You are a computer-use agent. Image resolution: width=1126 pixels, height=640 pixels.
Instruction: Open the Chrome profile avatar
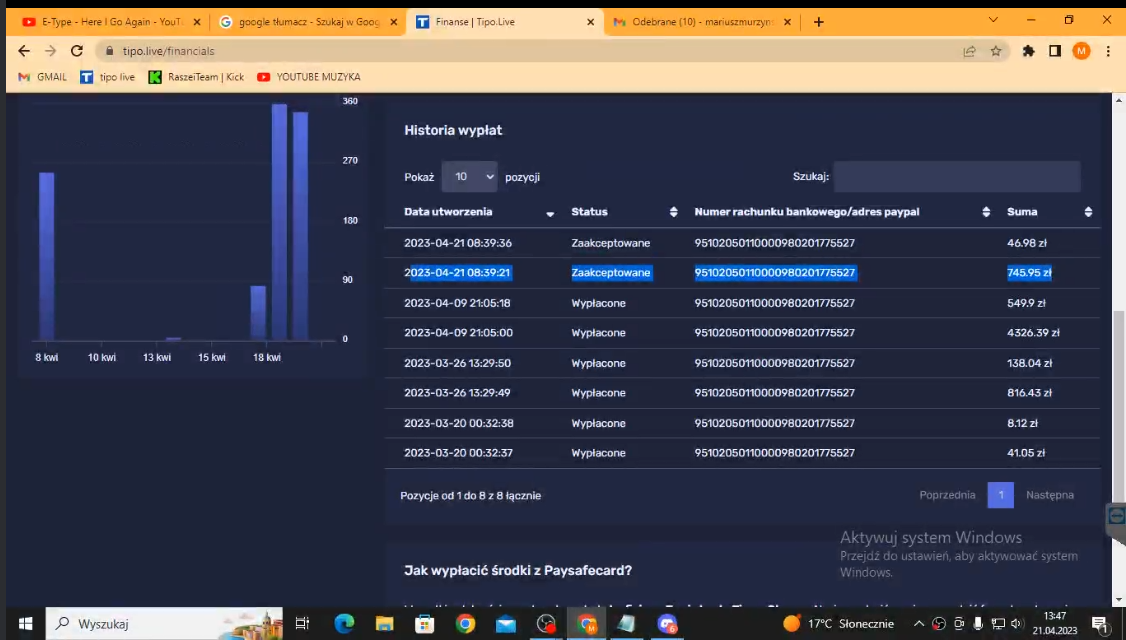coord(1081,51)
